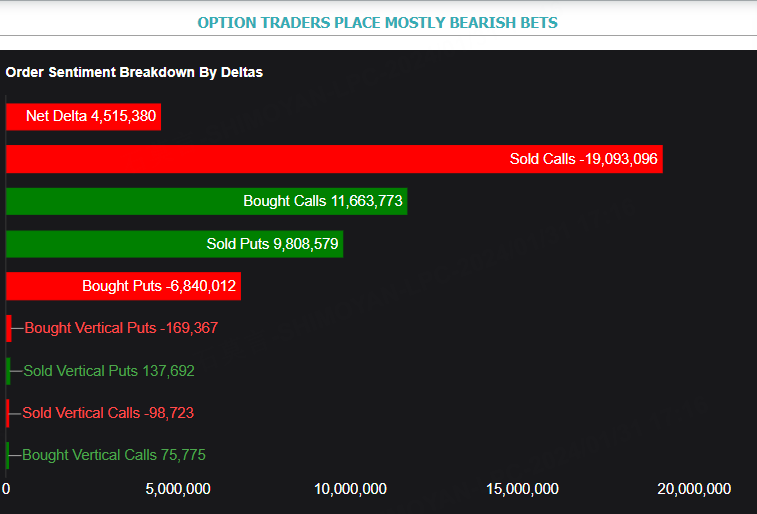Screen dimensions: 757x514
Task: Click the 15,000,000 axis label
Action: pos(522,489)
